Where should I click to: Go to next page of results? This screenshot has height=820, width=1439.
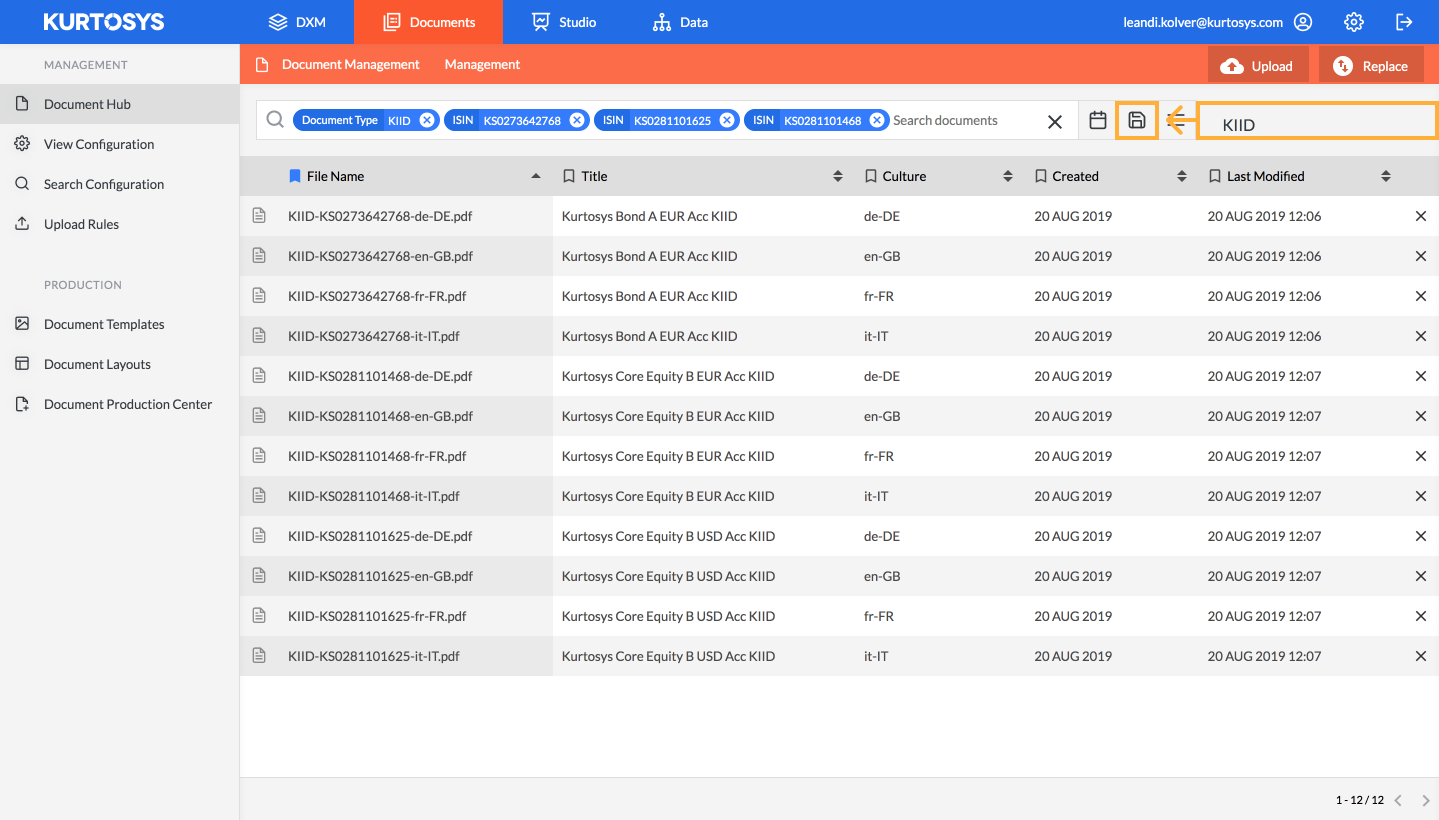(x=1426, y=800)
